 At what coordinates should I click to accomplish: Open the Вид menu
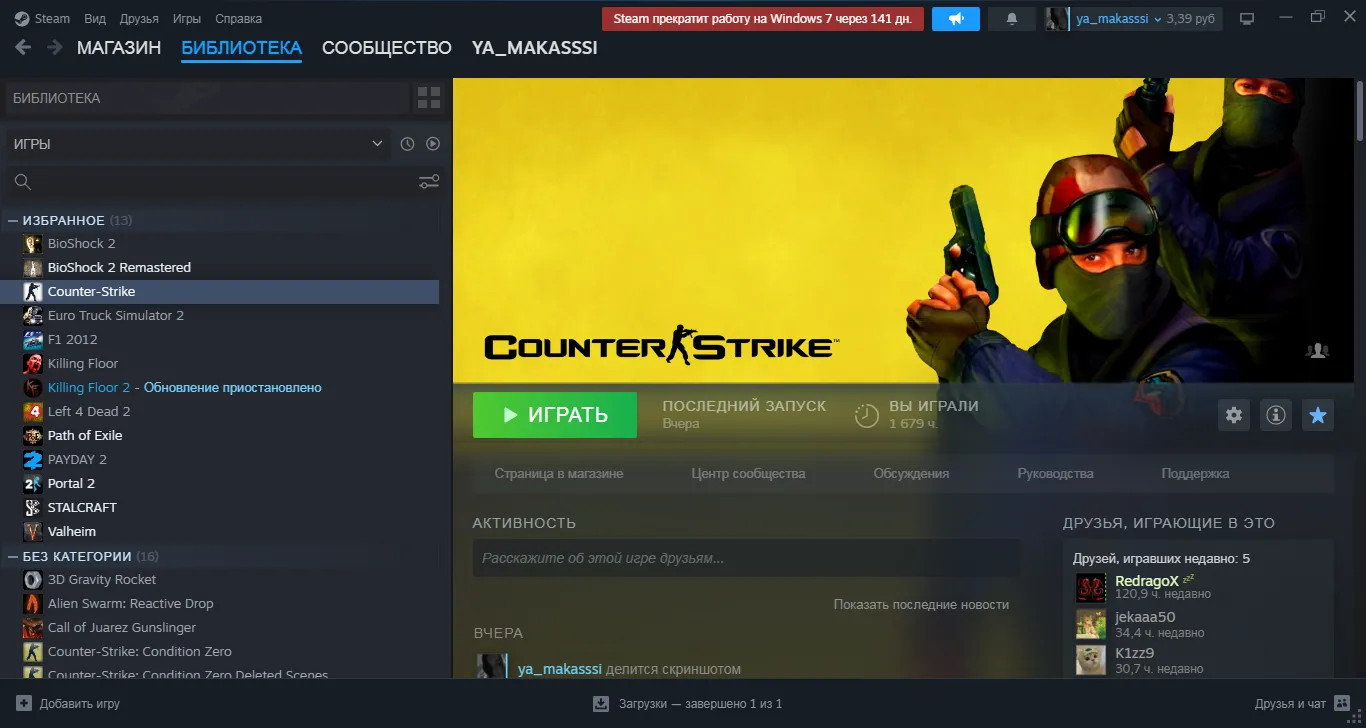tap(95, 19)
